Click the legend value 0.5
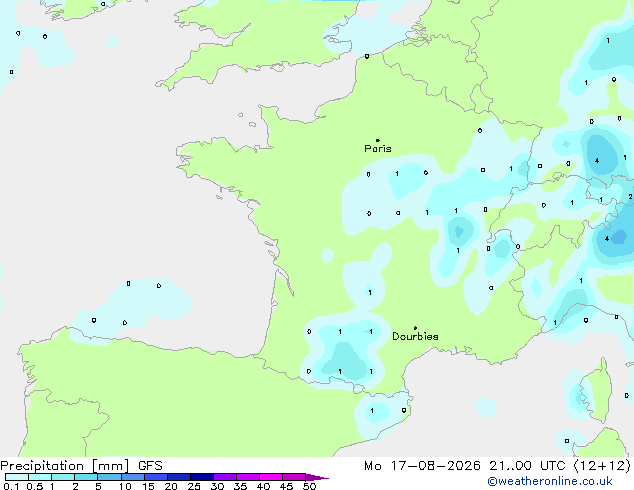 (x=35, y=486)
